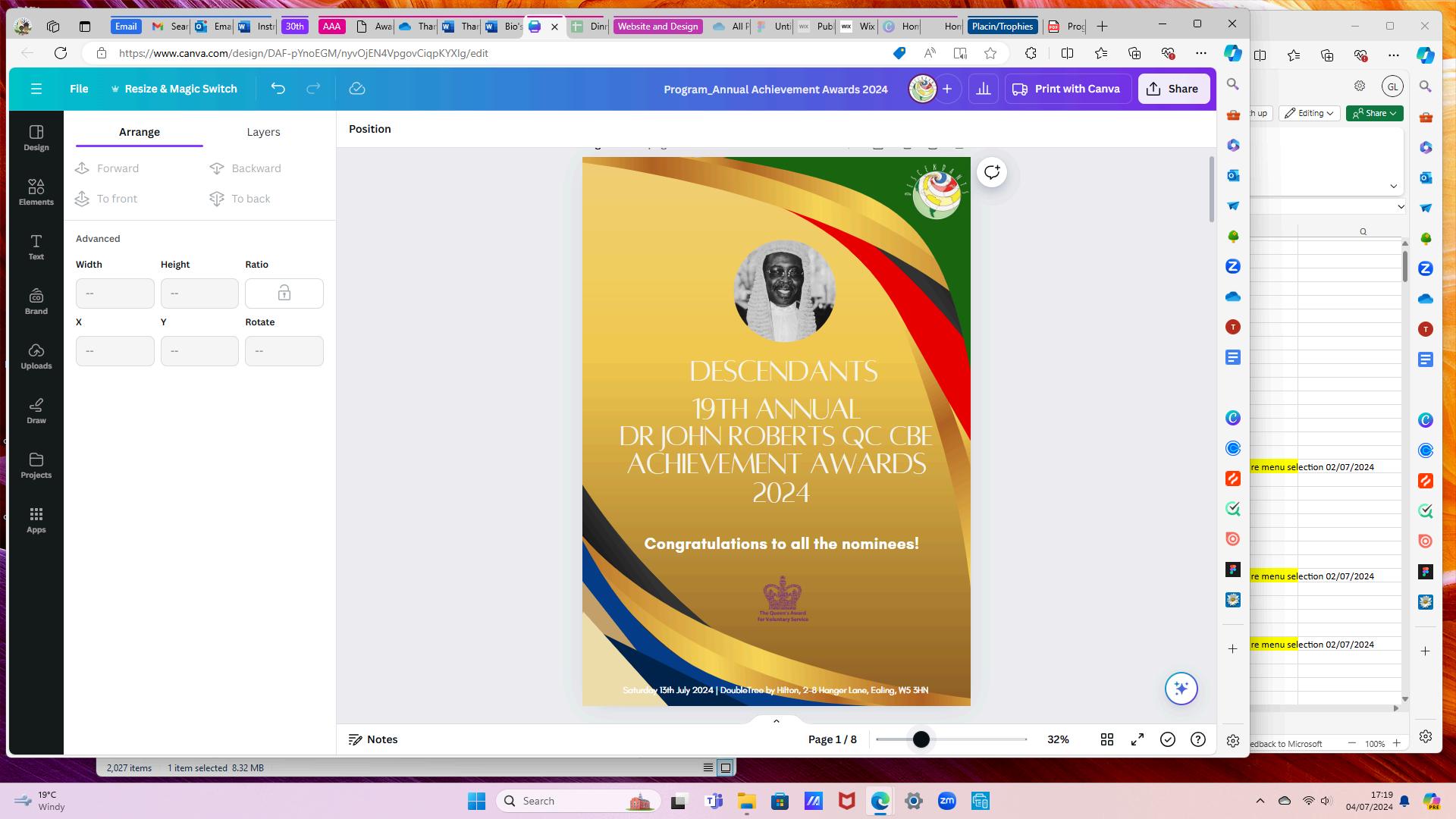1456x819 pixels.
Task: Open the Uploads panel
Action: (x=36, y=355)
